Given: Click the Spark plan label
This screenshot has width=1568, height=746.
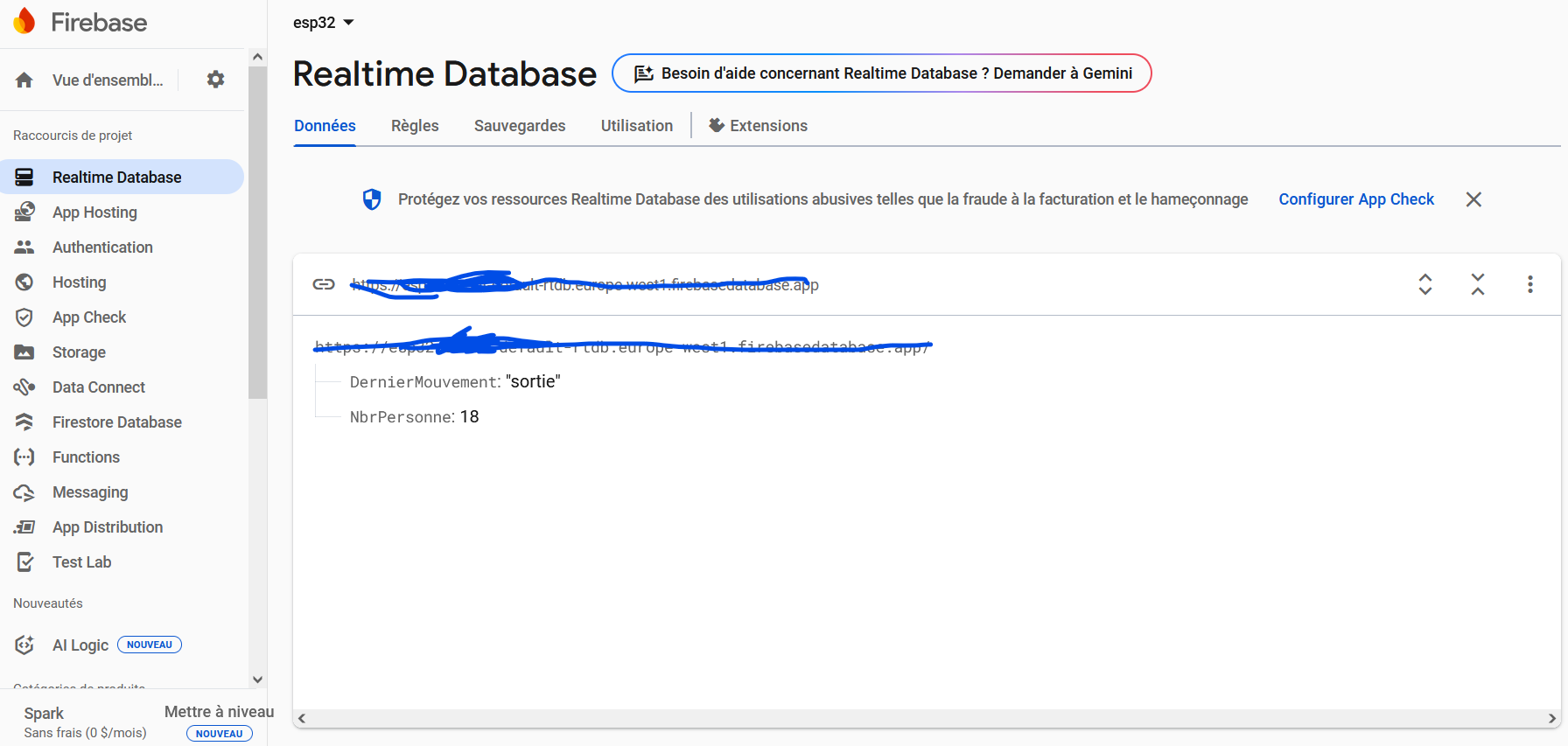Looking at the screenshot, I should [44, 714].
